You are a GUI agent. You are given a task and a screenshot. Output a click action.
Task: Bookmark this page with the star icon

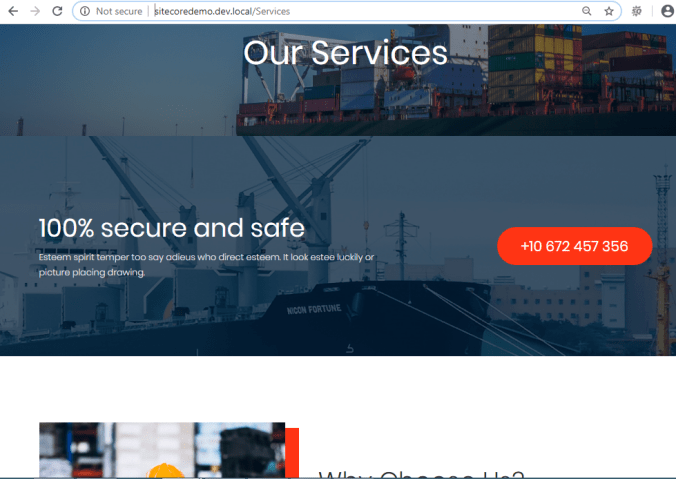[x=609, y=11]
